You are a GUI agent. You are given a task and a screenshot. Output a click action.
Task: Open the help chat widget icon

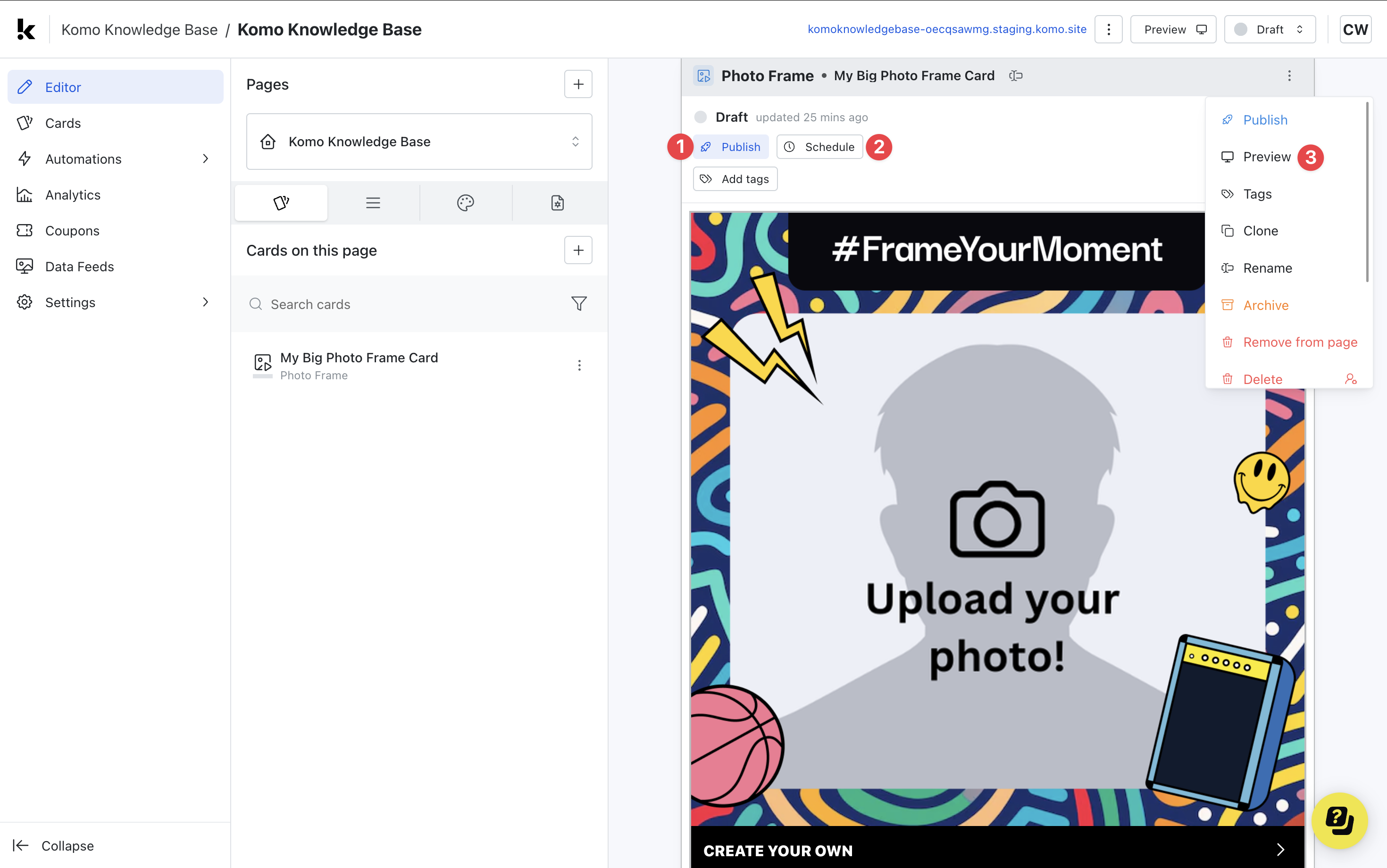[x=1339, y=821]
